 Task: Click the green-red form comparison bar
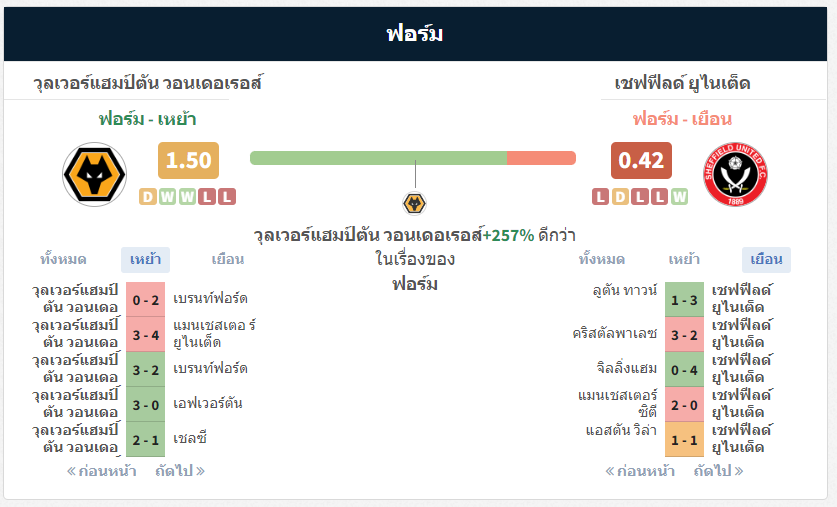413,158
